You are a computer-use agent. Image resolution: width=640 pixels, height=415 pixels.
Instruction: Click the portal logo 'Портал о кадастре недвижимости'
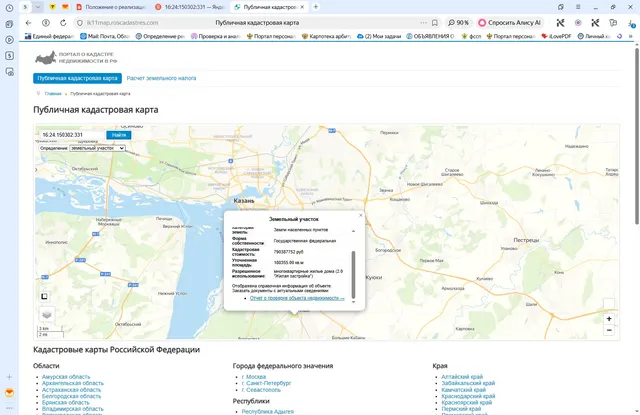pos(76,58)
